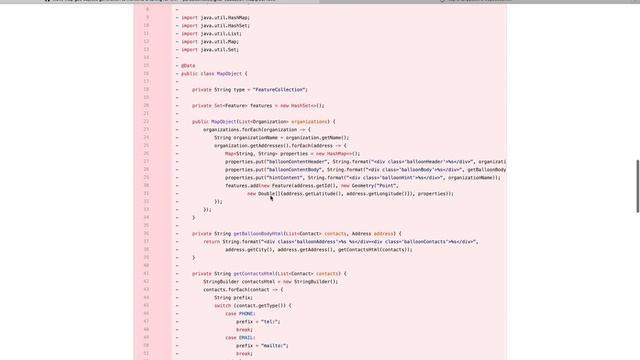Click the 'import java.util.Set;' line
The height and width of the screenshot is (360, 640).
click(x=210, y=50)
